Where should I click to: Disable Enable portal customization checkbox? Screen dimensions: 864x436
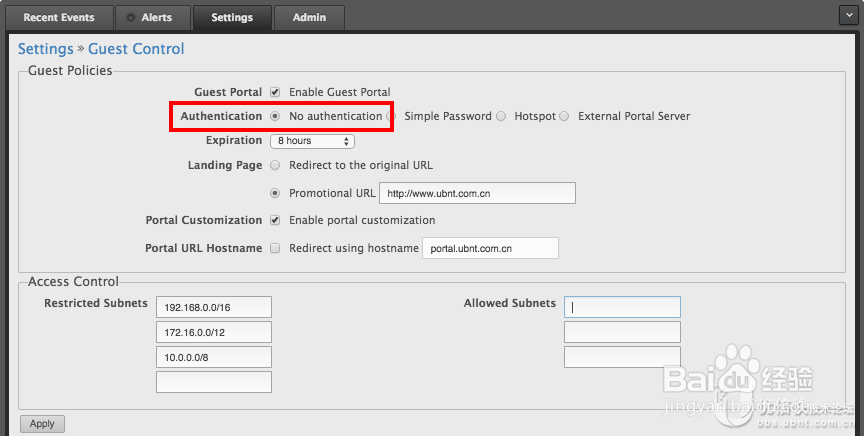coord(275,220)
